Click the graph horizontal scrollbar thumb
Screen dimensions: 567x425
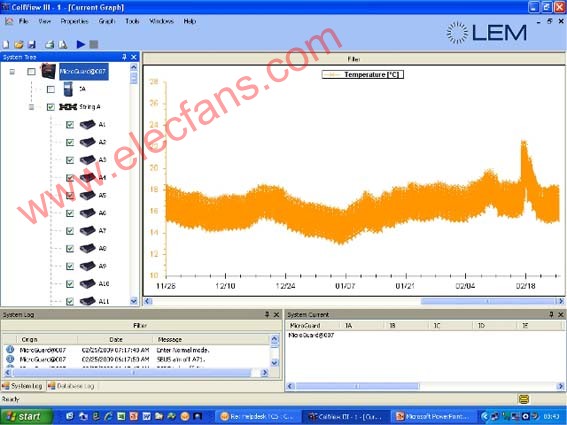pyautogui.click(x=488, y=301)
